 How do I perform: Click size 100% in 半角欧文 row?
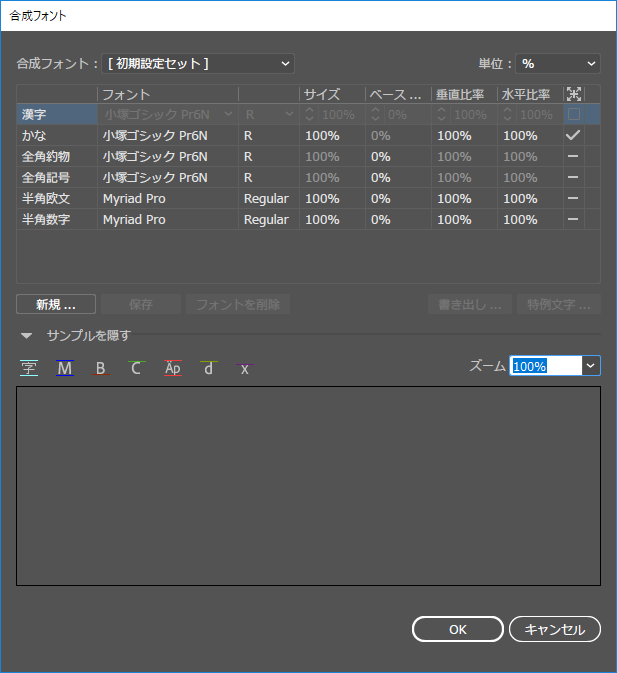tap(322, 199)
